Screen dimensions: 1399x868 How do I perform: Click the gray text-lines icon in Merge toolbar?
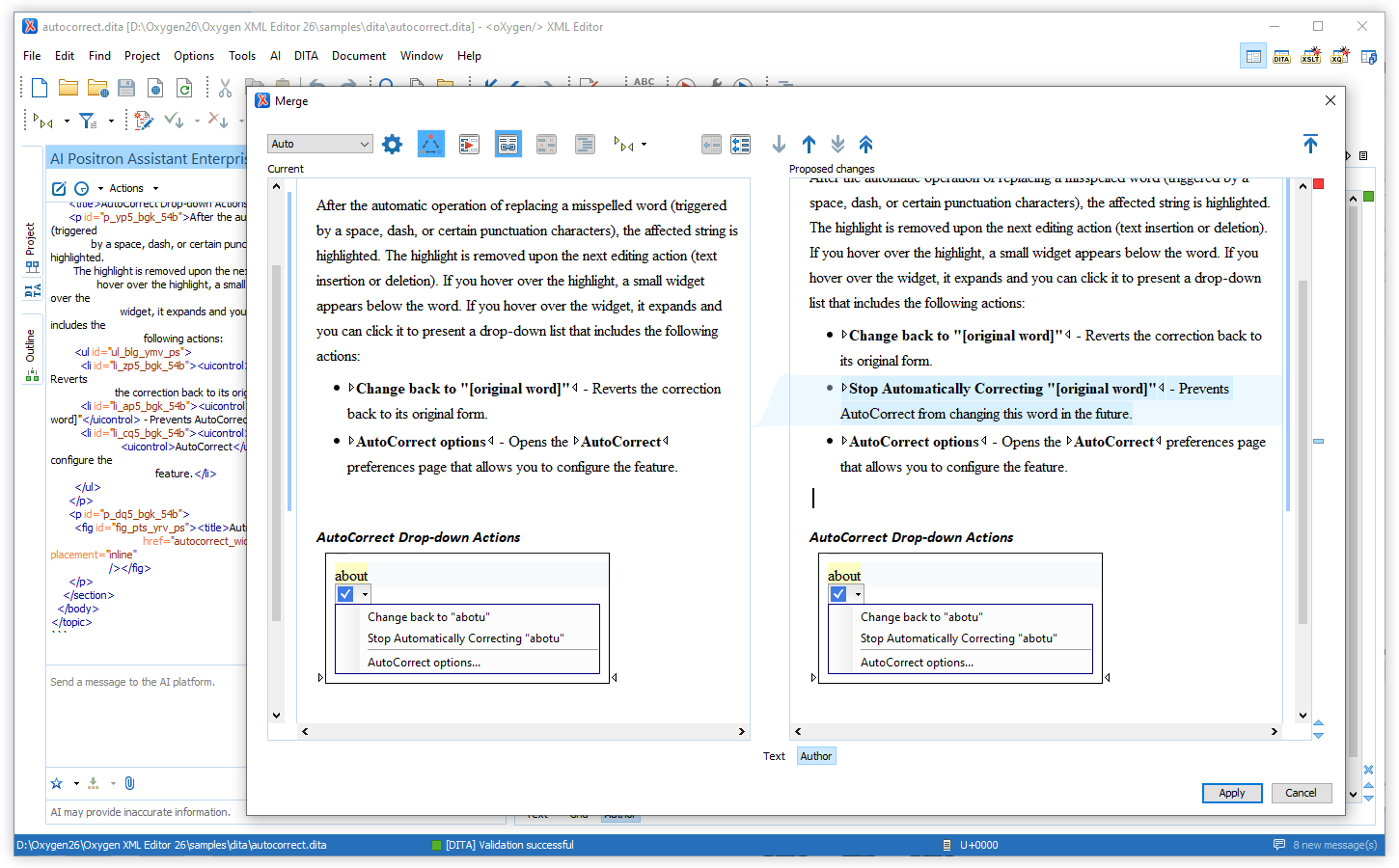(585, 145)
